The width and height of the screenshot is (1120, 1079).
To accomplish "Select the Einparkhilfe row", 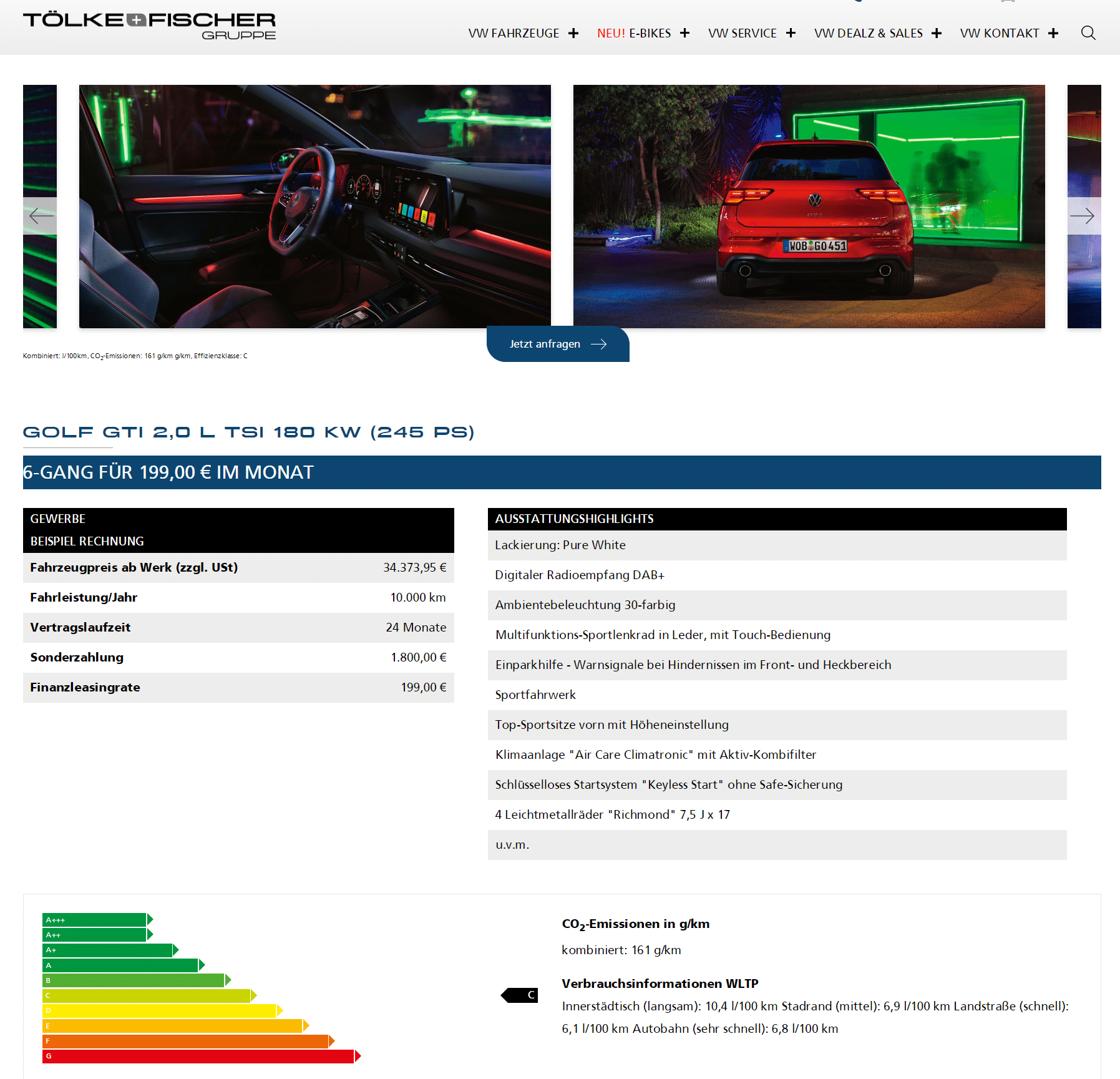I will pos(777,665).
